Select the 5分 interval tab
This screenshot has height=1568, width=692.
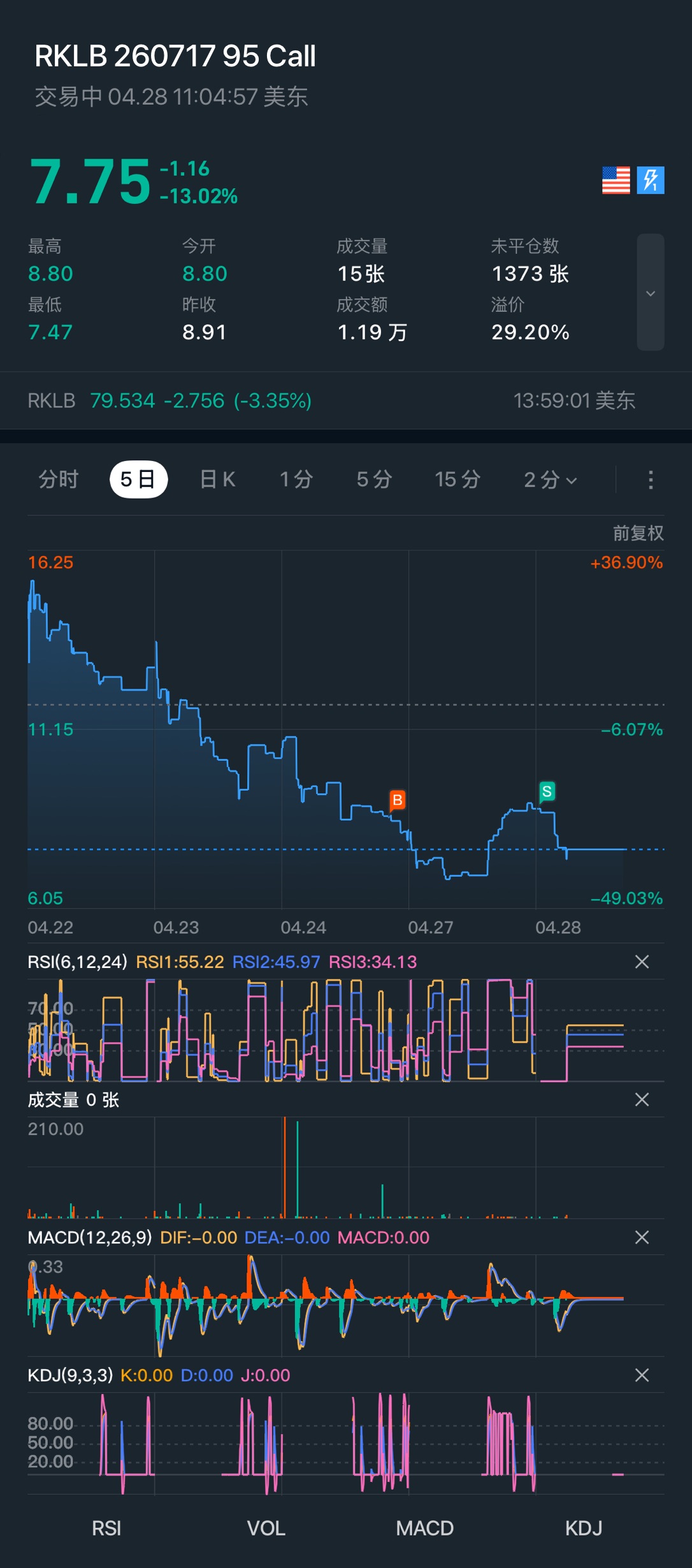click(374, 480)
